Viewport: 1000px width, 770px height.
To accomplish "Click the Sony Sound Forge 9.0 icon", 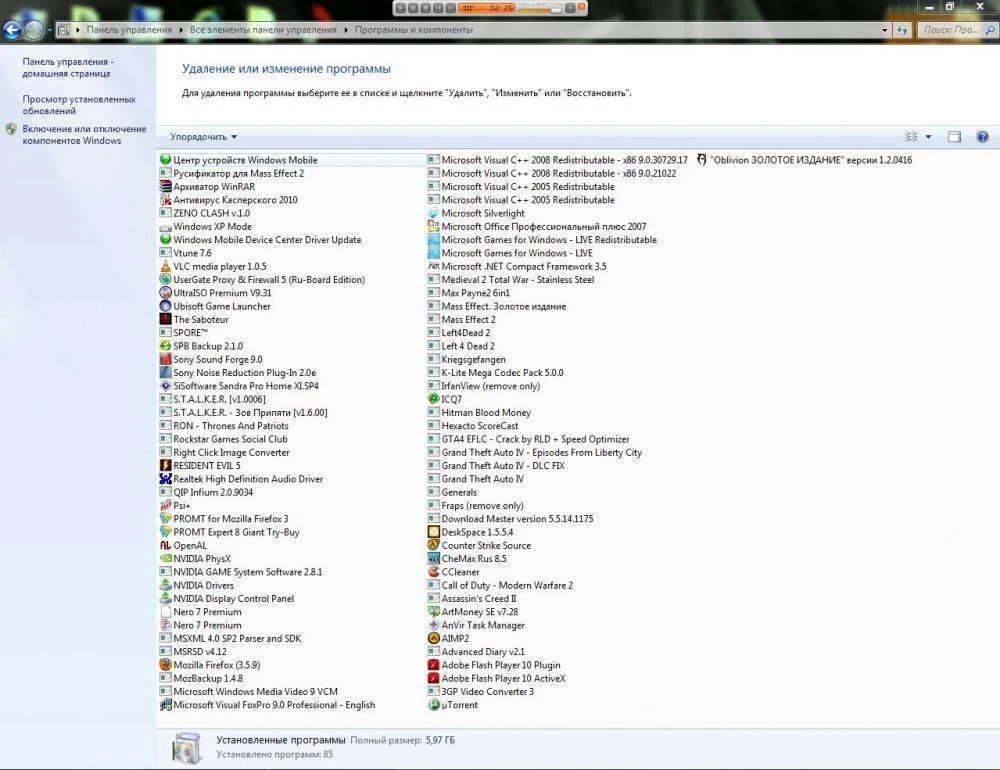I will 165,359.
